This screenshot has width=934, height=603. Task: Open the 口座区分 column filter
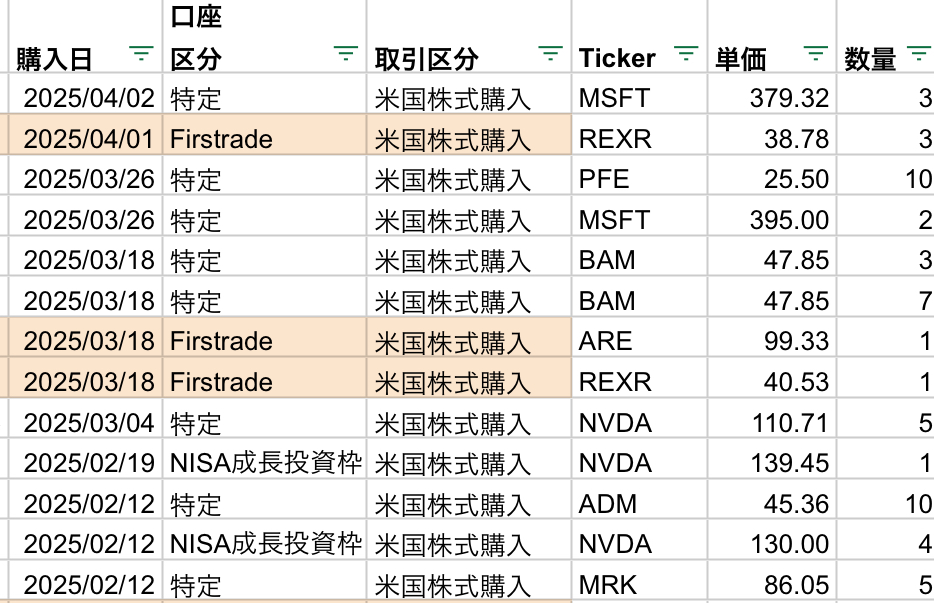coord(346,56)
